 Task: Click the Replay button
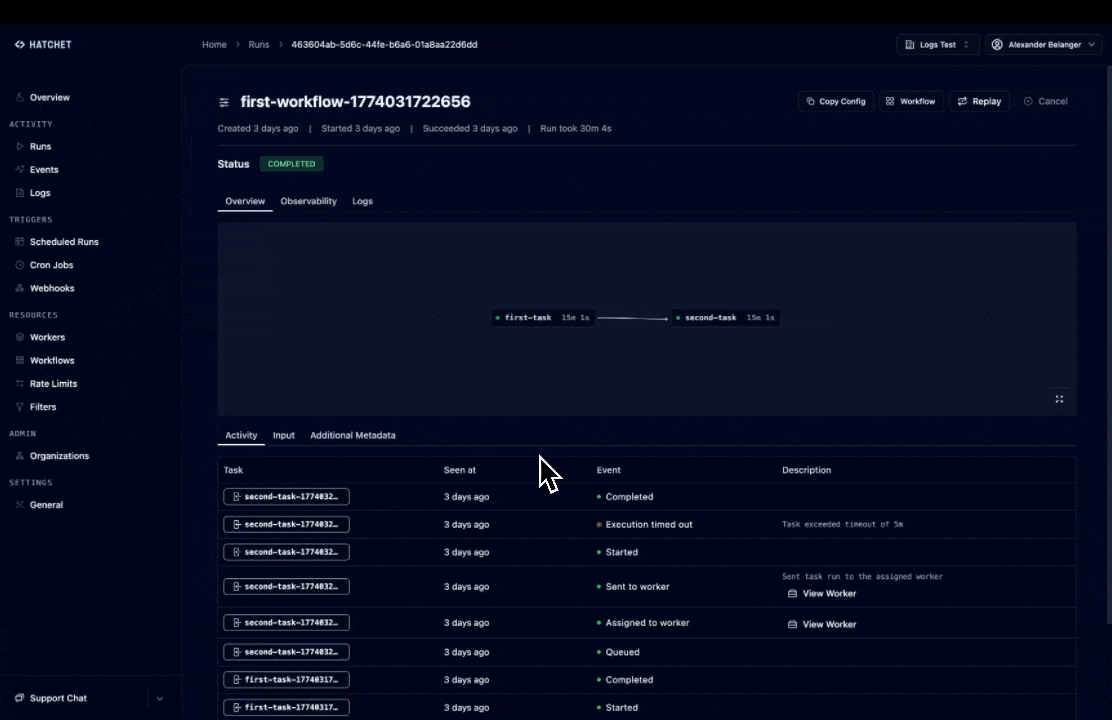point(979,101)
